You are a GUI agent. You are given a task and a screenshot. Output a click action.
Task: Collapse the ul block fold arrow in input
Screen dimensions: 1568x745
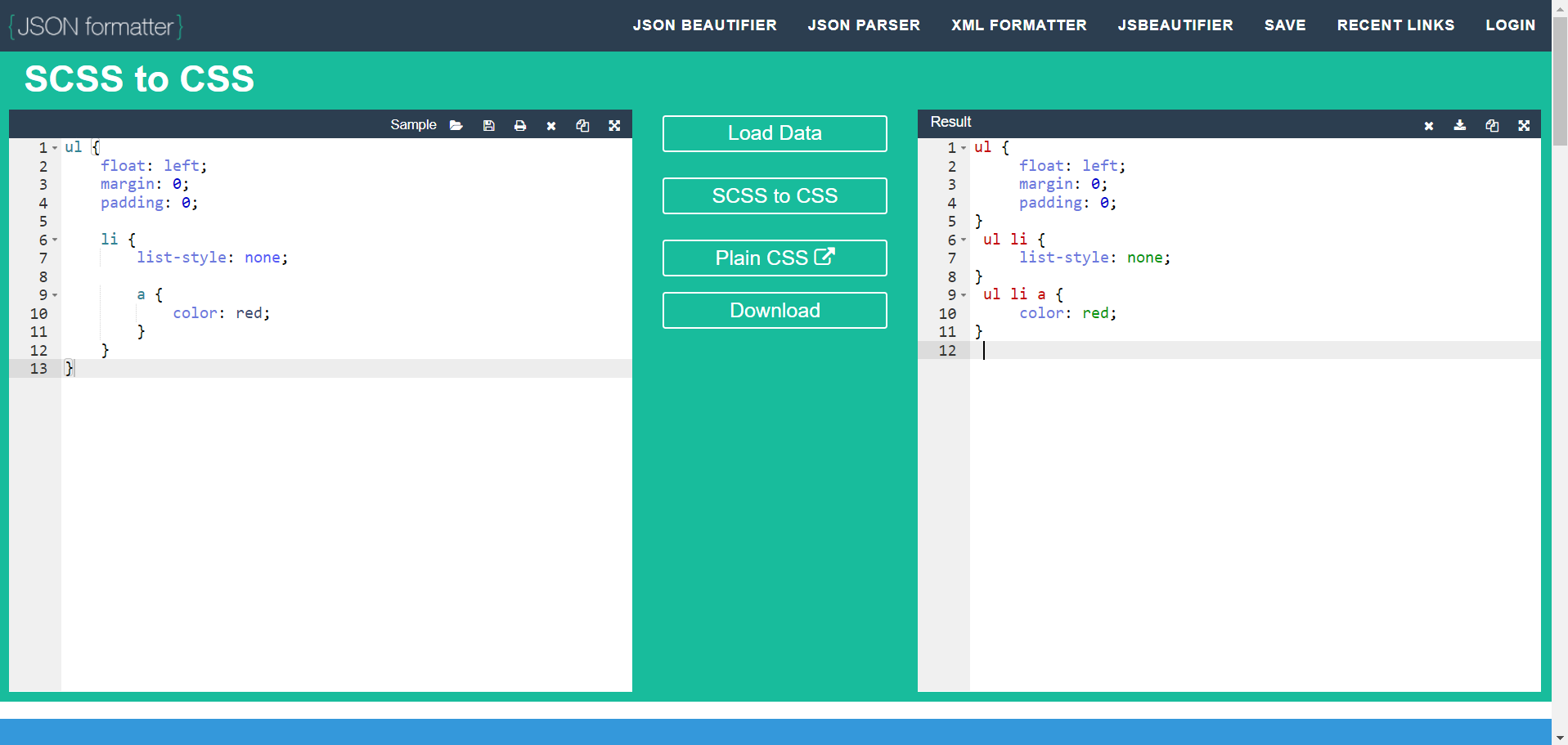[x=55, y=148]
